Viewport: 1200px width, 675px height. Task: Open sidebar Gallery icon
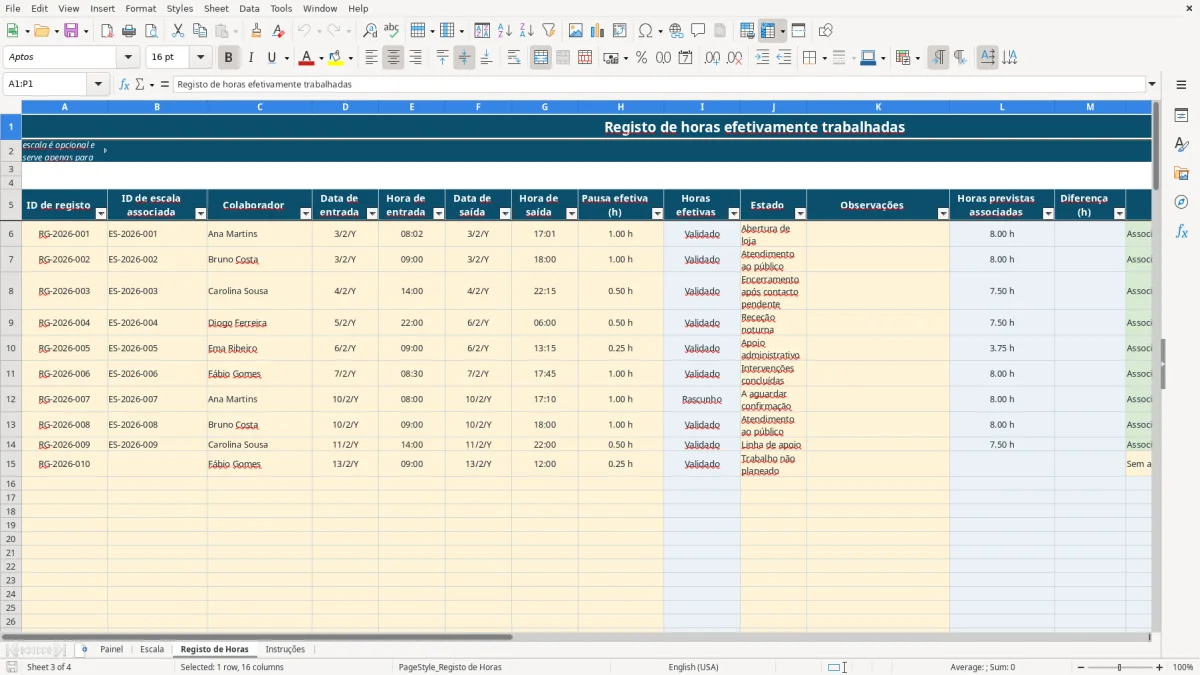coord(1181,173)
